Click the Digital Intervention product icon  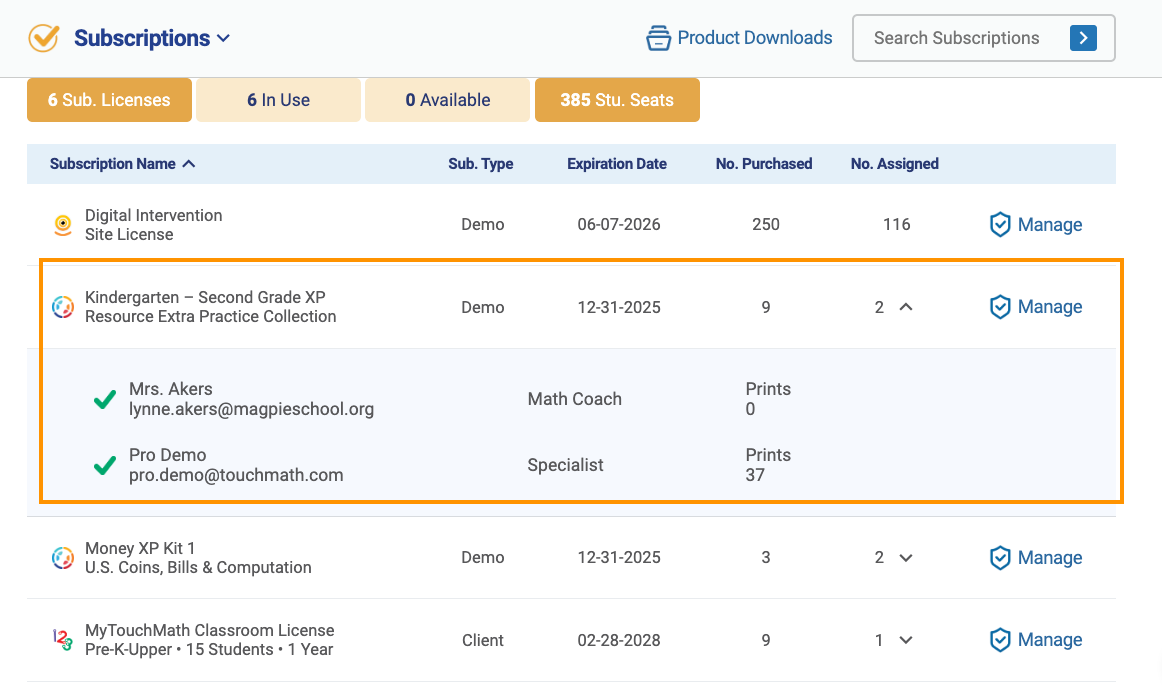[63, 225]
